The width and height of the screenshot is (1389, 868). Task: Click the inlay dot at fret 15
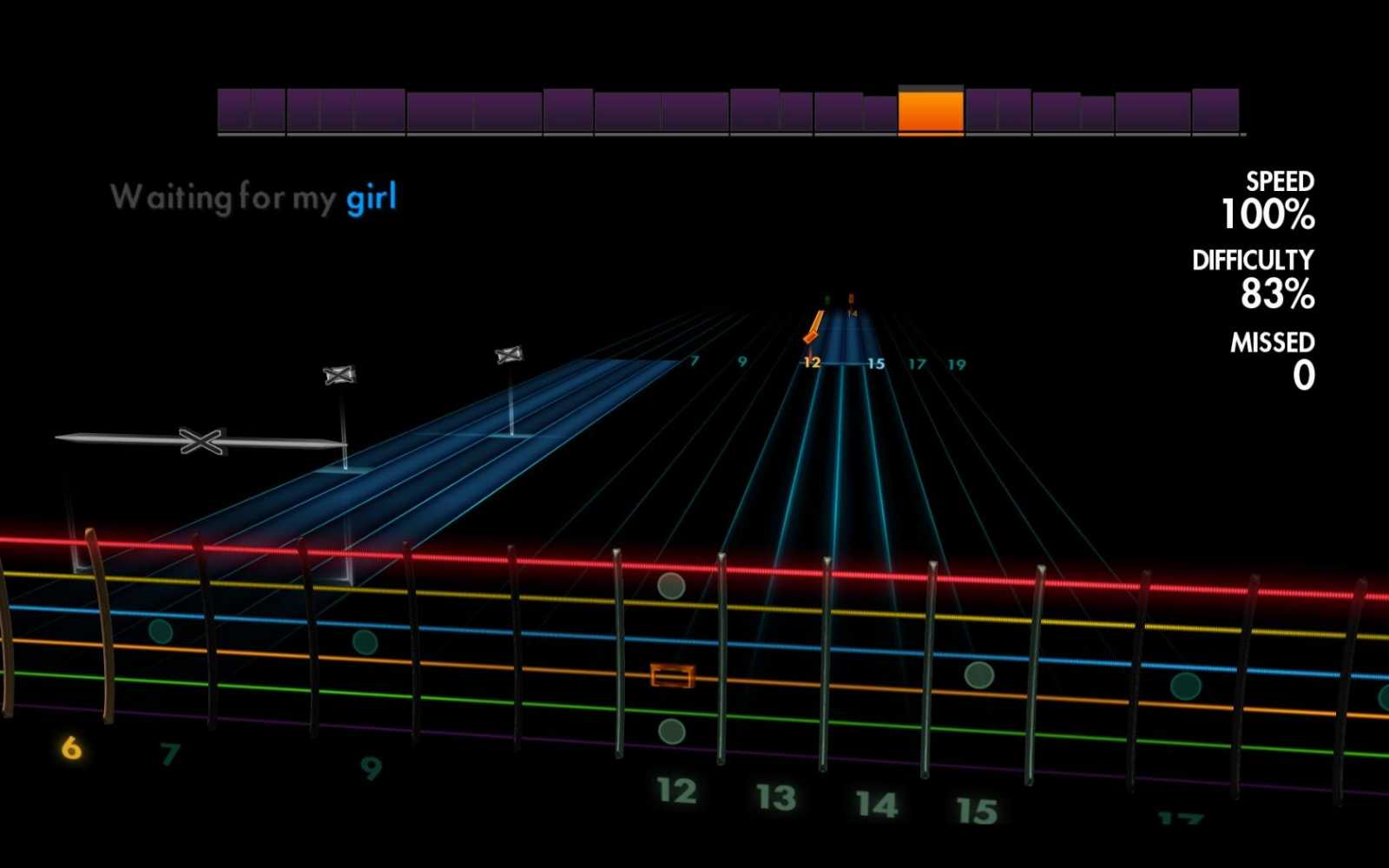tap(979, 674)
